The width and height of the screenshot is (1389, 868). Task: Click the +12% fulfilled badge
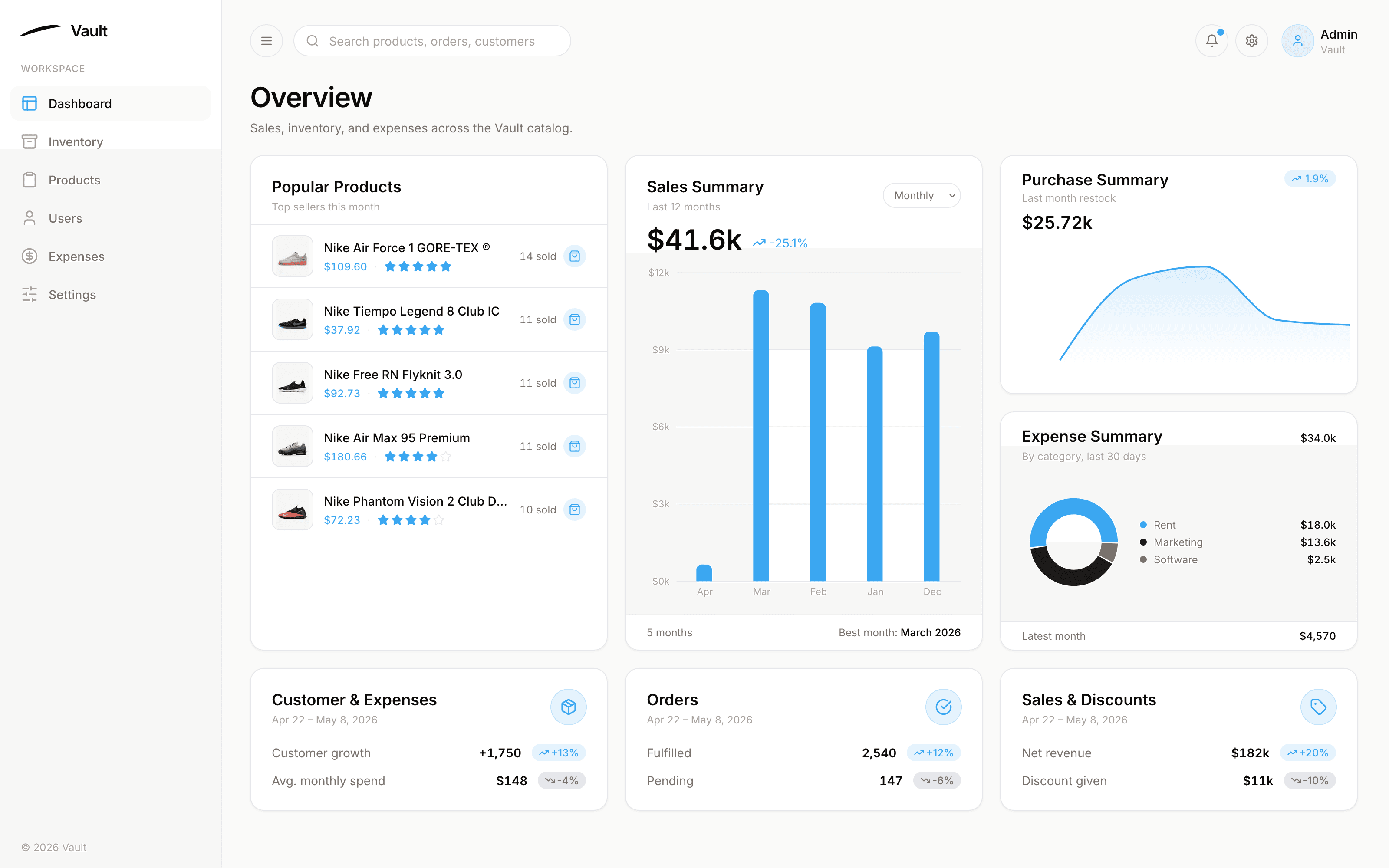(x=934, y=753)
